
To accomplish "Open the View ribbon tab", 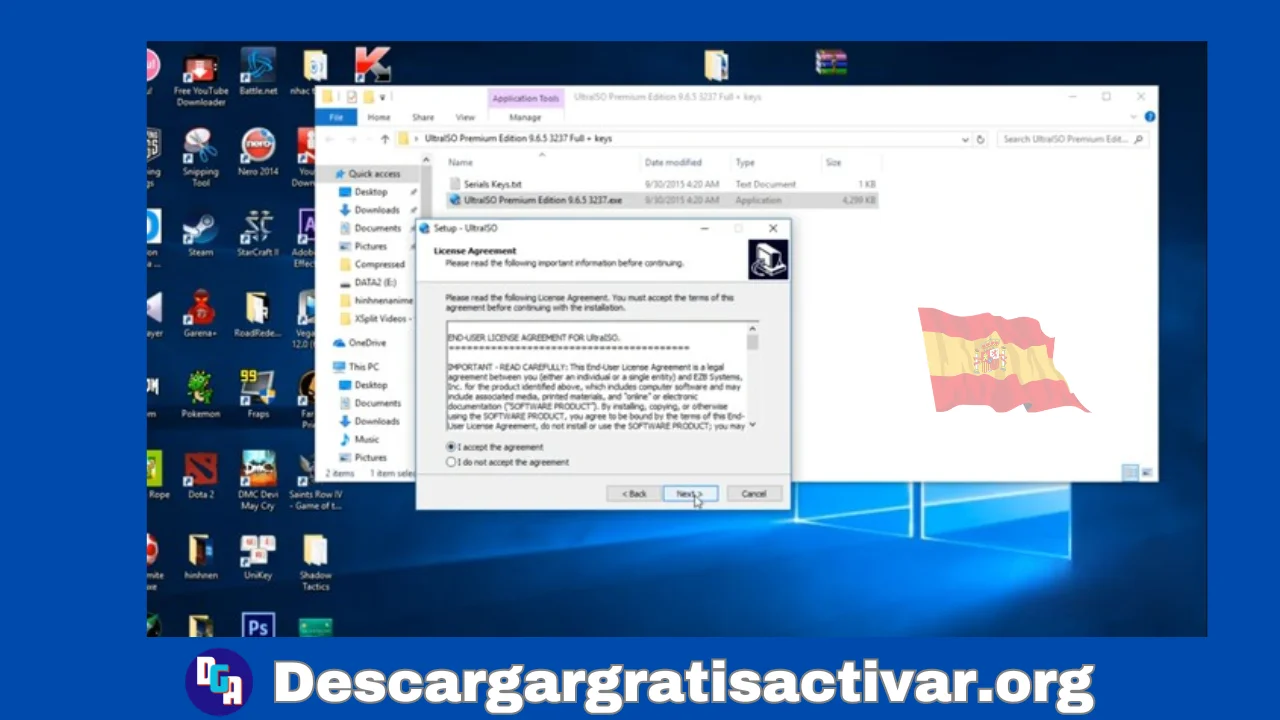I will 465,117.
